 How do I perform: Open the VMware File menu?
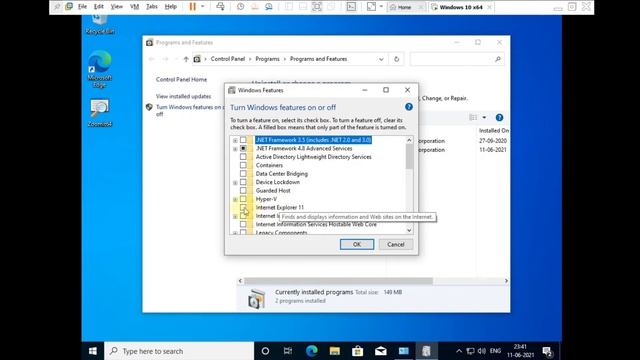click(x=82, y=7)
